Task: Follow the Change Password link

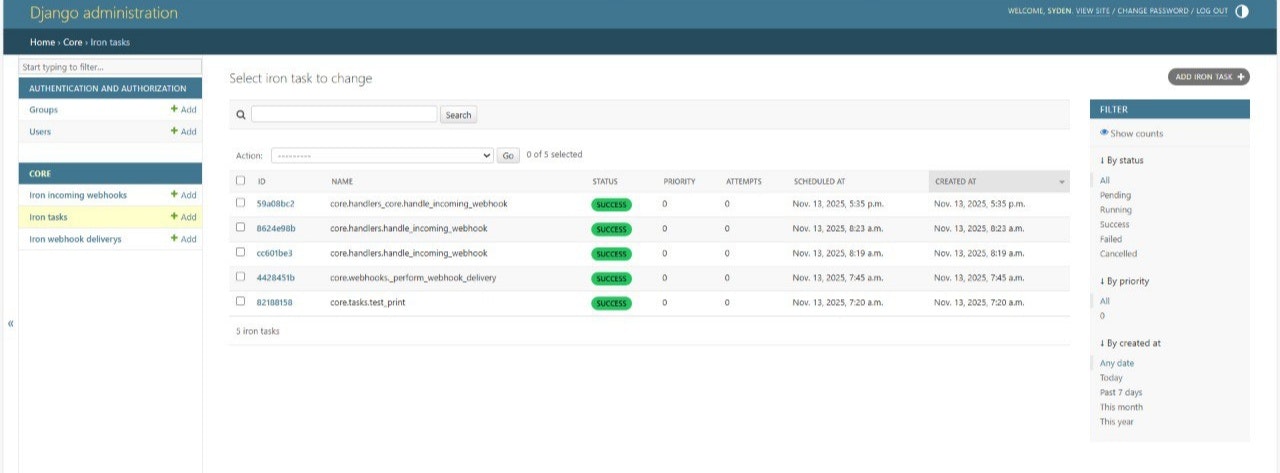Action: click(x=1153, y=11)
